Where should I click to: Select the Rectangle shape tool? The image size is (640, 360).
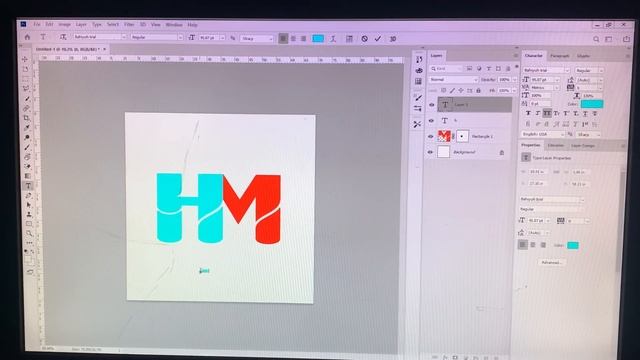point(29,224)
